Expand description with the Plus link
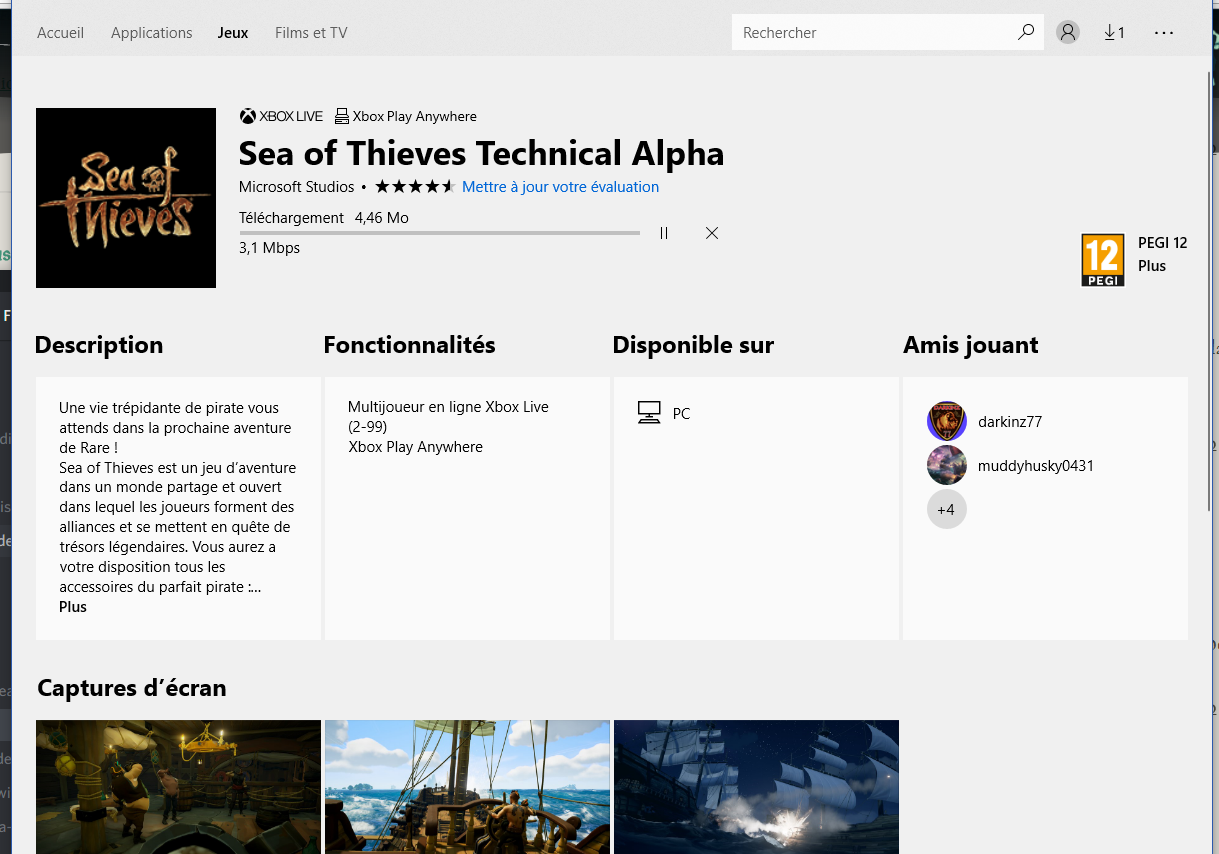The height and width of the screenshot is (854, 1219). click(73, 607)
